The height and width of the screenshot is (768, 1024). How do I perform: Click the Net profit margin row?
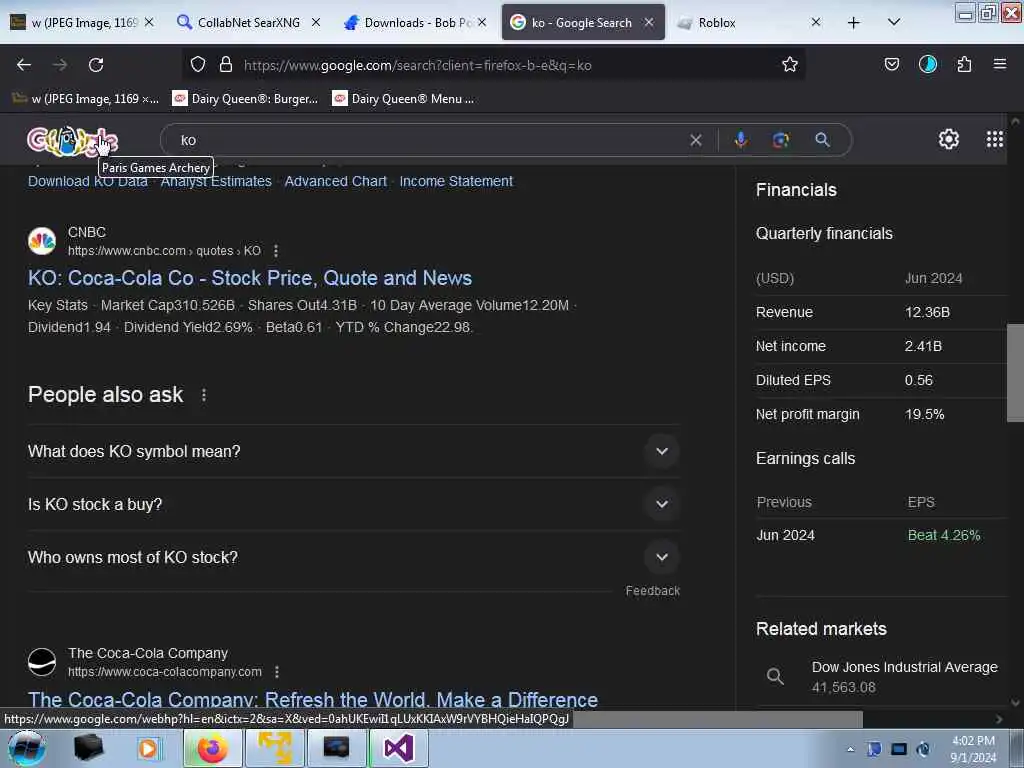coord(881,414)
